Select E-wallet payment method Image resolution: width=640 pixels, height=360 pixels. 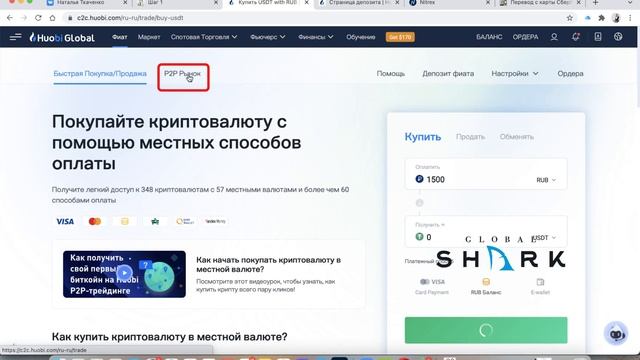(540, 287)
